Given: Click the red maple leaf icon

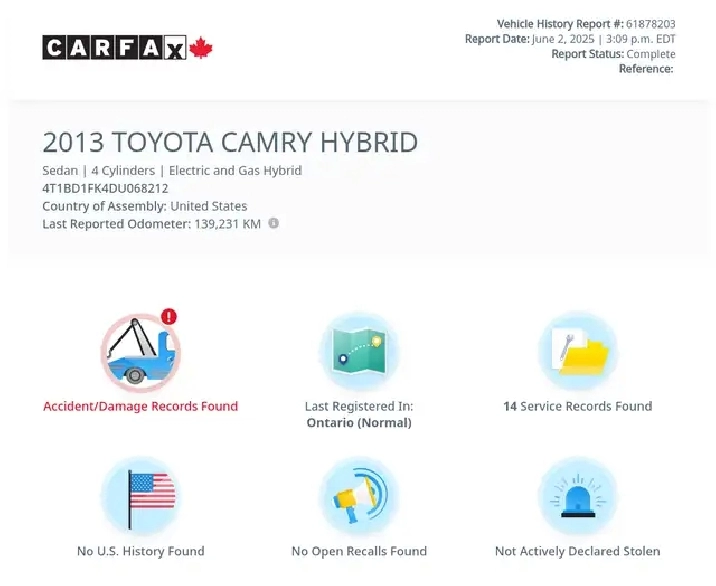Looking at the screenshot, I should point(201,48).
